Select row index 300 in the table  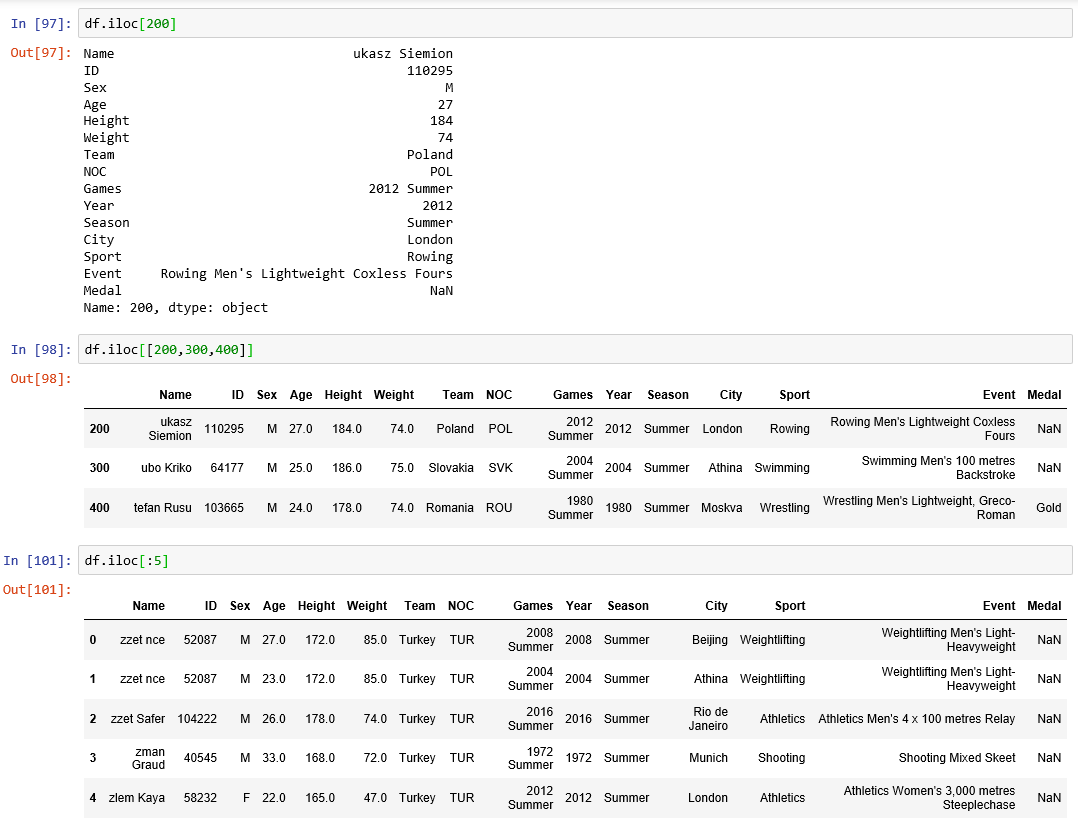99,468
